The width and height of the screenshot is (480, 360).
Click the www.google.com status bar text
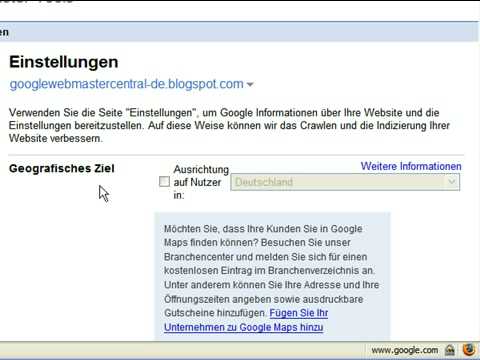(x=405, y=350)
